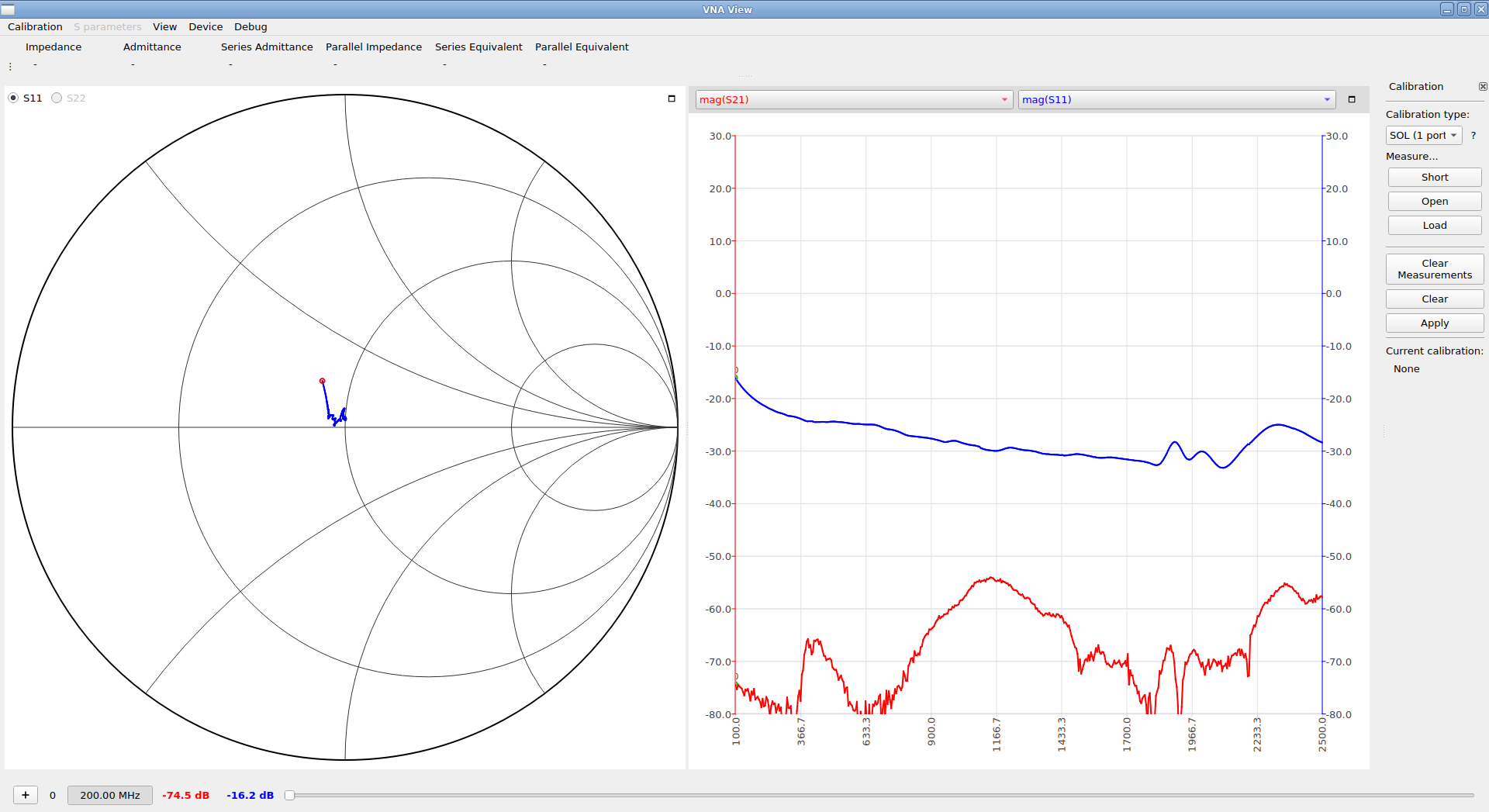Open the Debug menu
Viewport: 1489px width, 812px height.
pyautogui.click(x=250, y=26)
